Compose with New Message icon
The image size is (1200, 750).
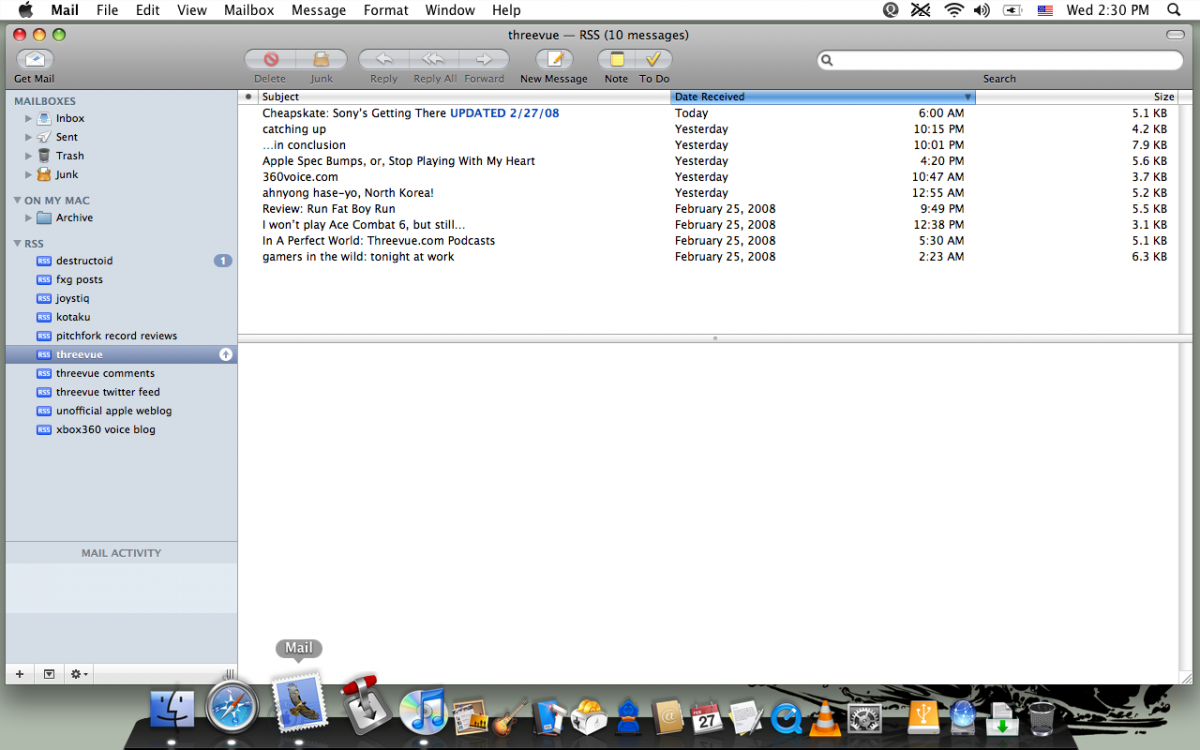pos(554,60)
